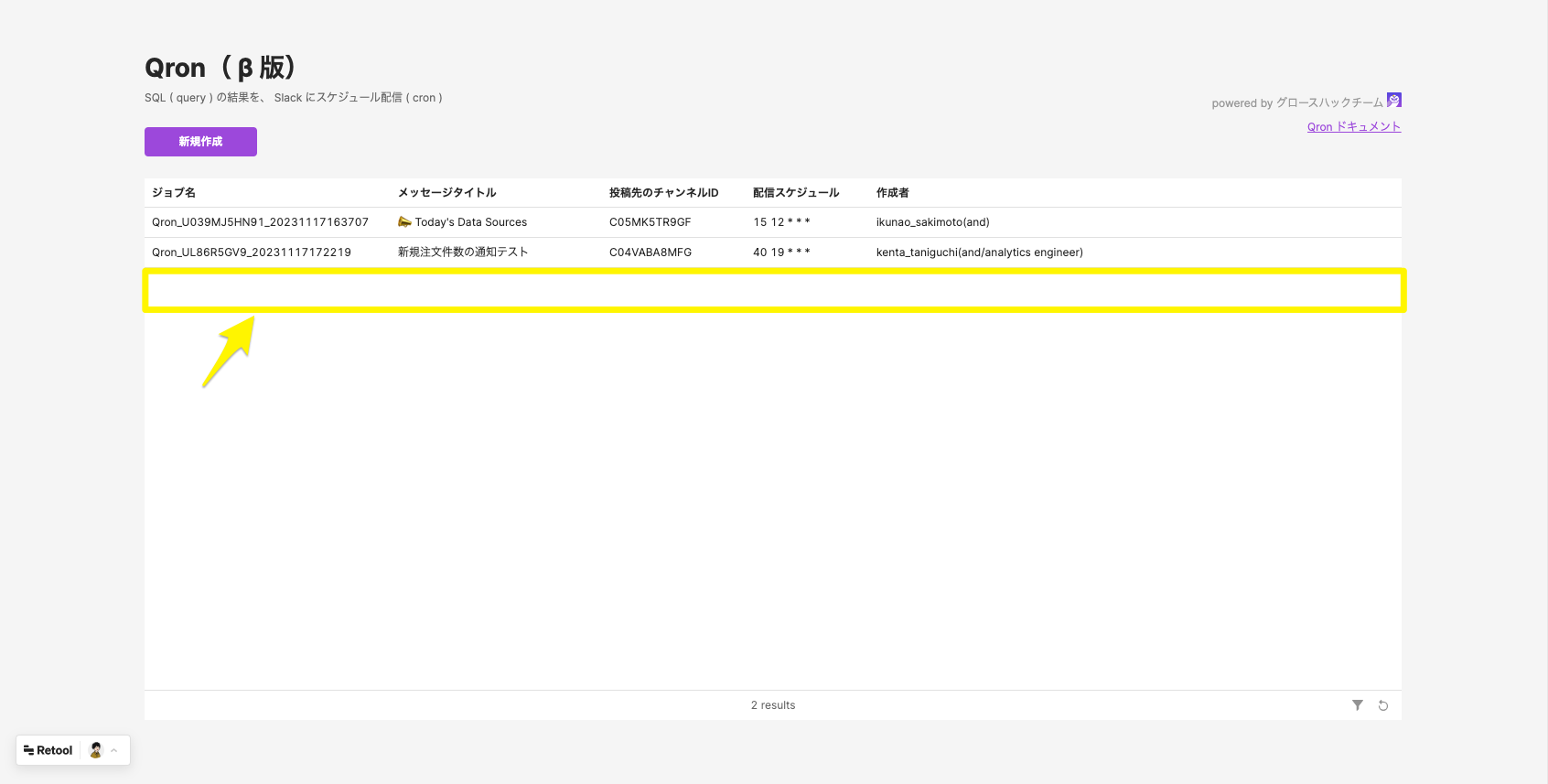This screenshot has width=1548, height=784.
Task: Click the Retool logo badge
Action: tap(48, 750)
